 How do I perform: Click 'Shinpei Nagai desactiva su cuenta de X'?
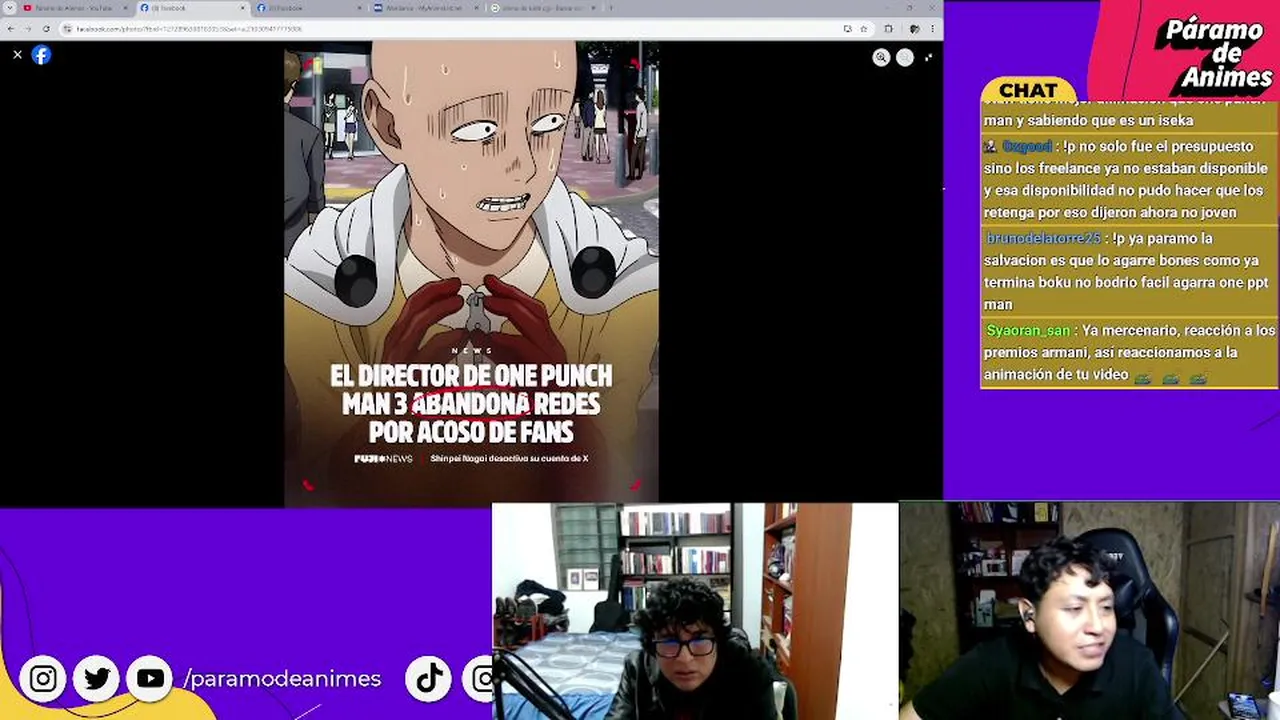tap(509, 459)
